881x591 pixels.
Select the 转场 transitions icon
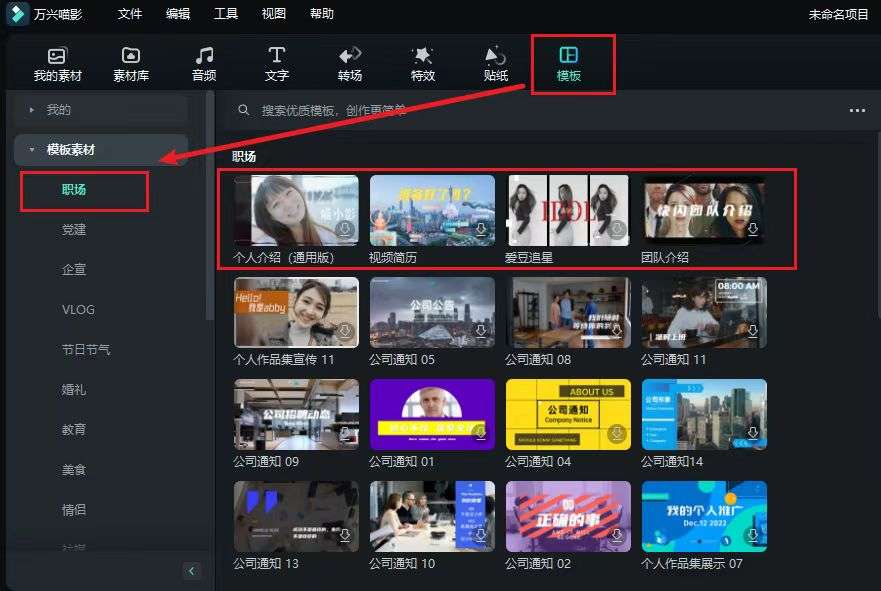pyautogui.click(x=350, y=63)
